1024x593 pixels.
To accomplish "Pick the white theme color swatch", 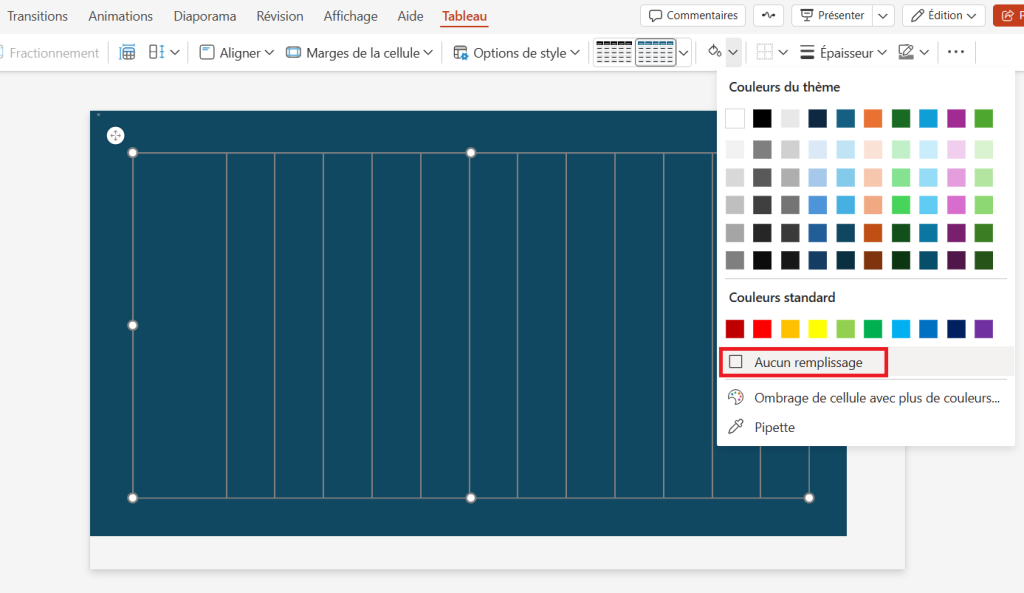I will pos(735,118).
